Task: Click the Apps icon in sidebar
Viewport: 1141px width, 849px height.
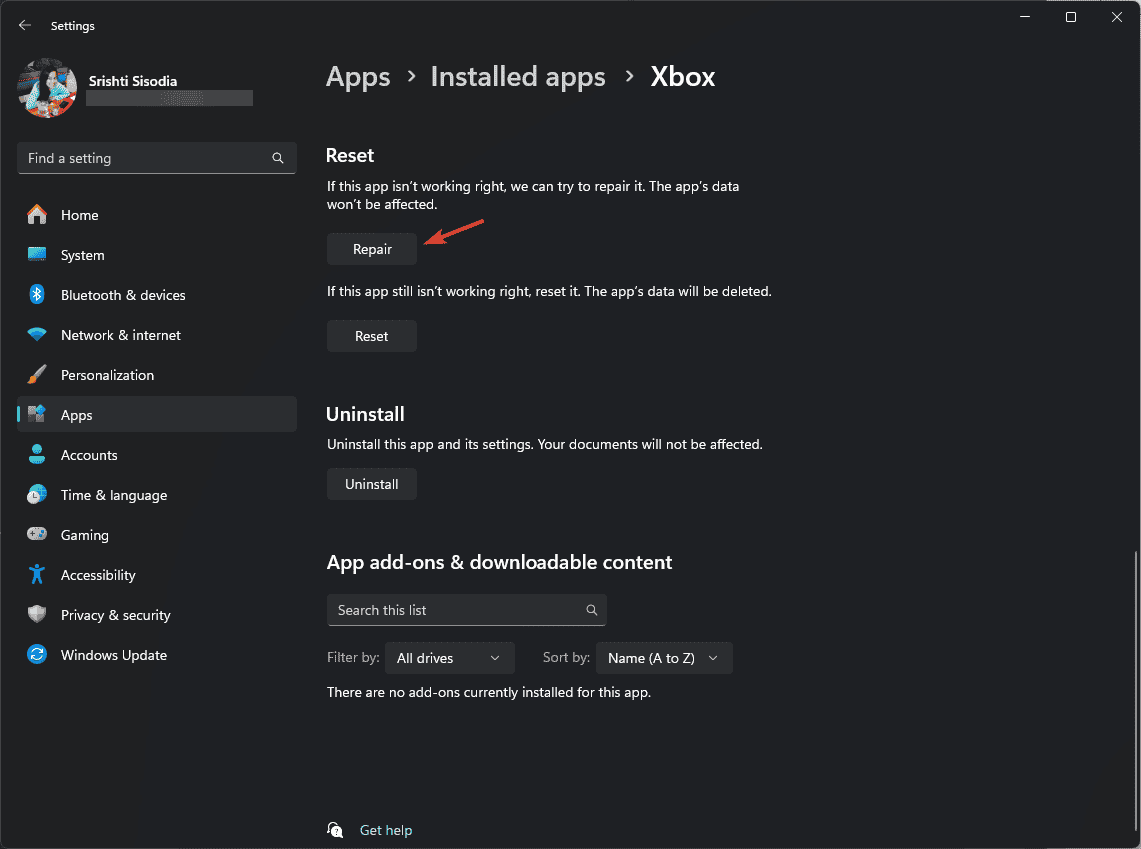Action: tap(37, 415)
